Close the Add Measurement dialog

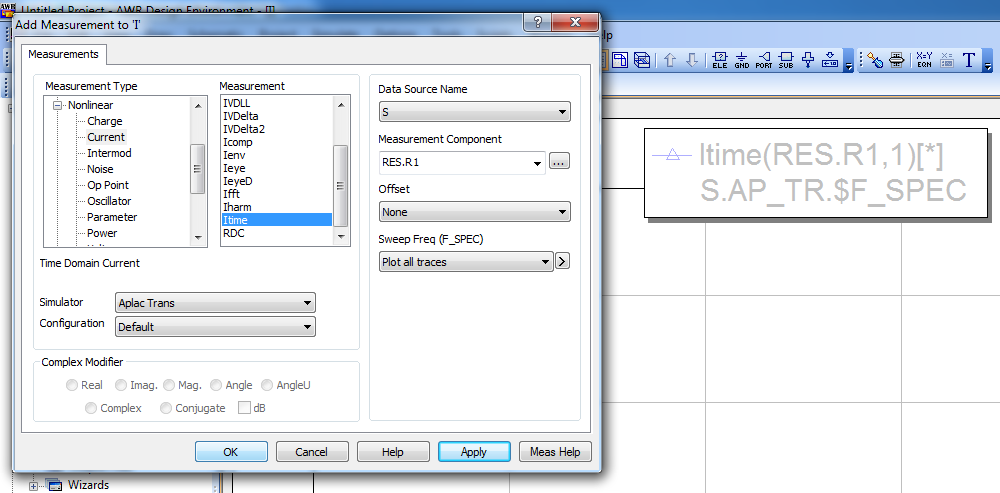click(x=575, y=22)
